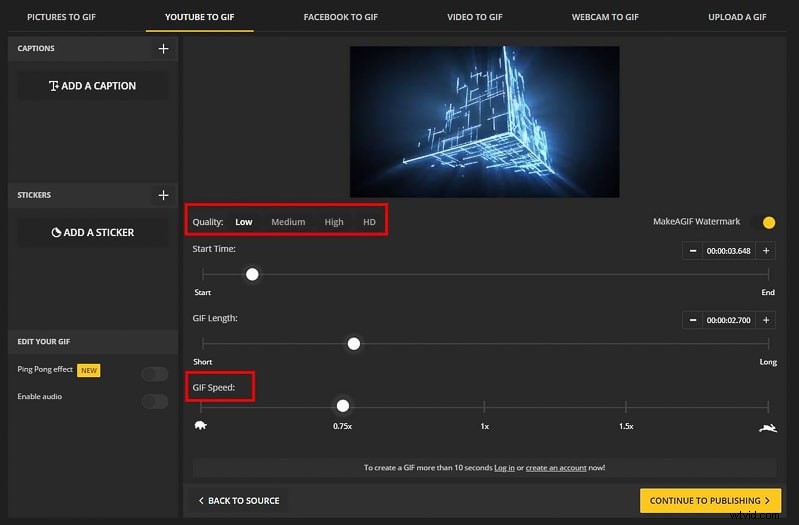Go to Video to GIF tab
This screenshot has height=525, width=799.
[x=474, y=17]
